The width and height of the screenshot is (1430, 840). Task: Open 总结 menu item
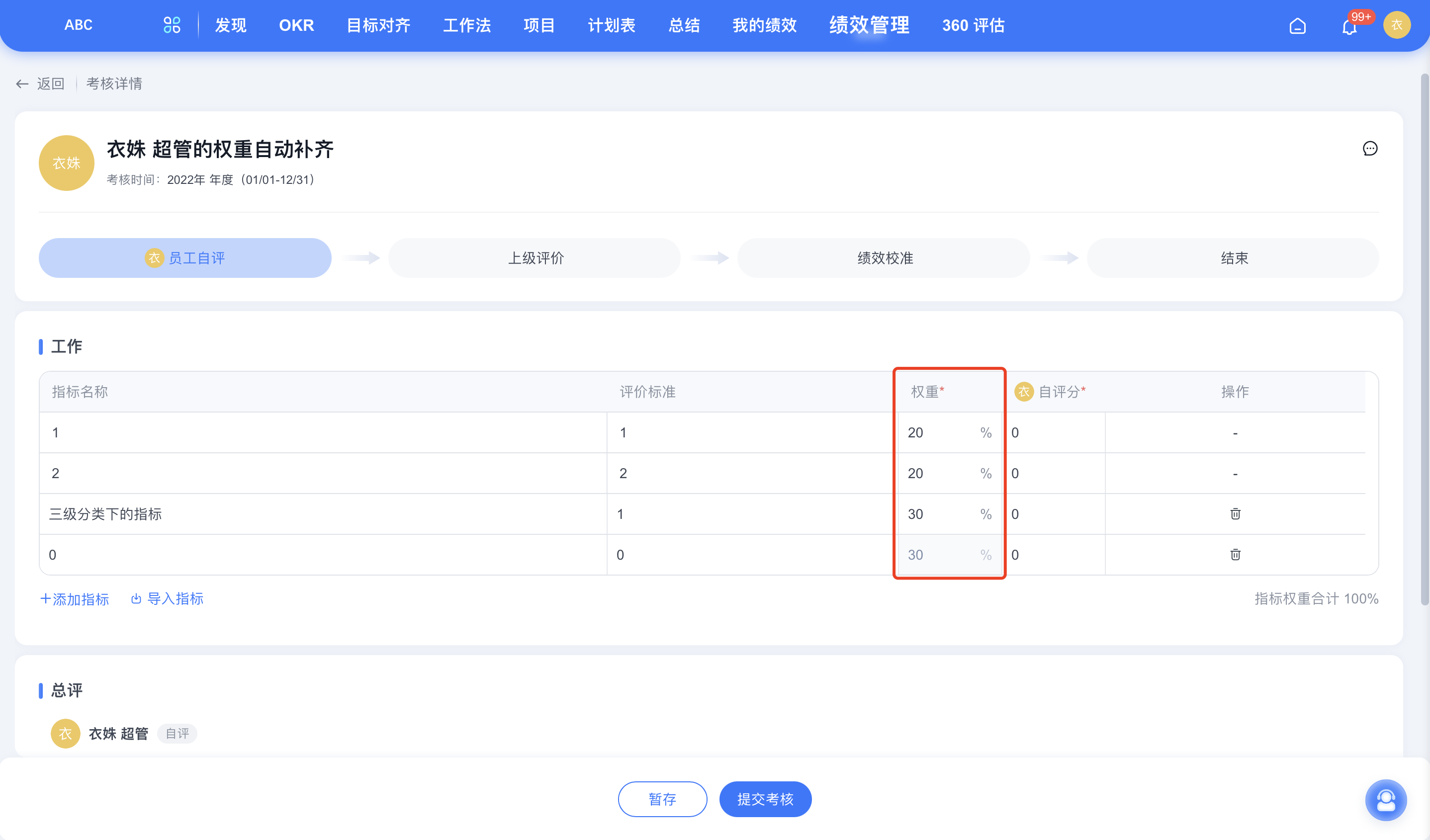coord(684,25)
